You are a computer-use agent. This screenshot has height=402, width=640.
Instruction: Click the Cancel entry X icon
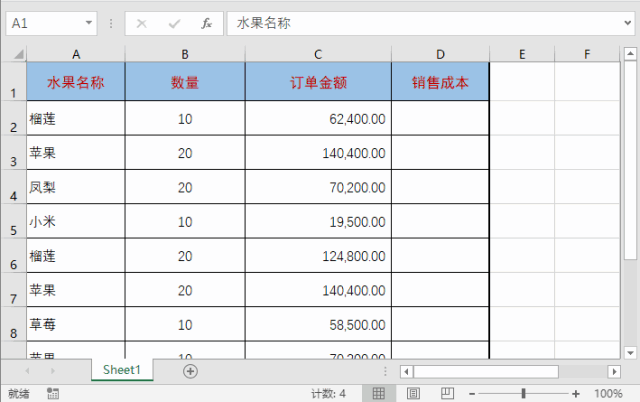click(x=142, y=24)
